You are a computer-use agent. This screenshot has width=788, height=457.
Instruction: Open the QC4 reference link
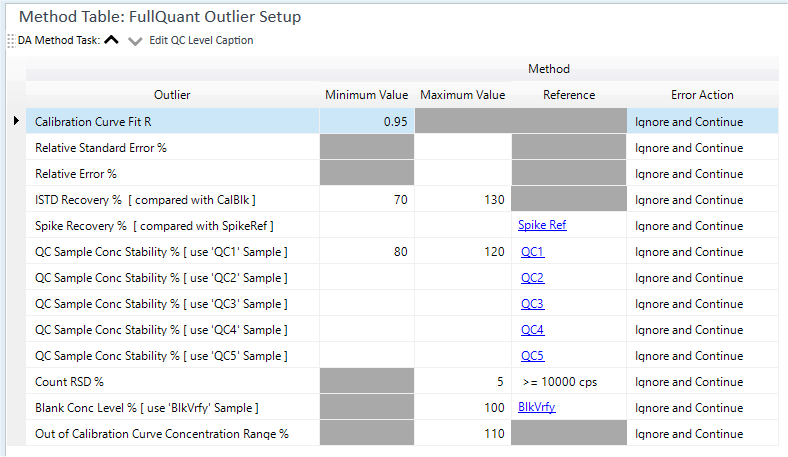(532, 330)
